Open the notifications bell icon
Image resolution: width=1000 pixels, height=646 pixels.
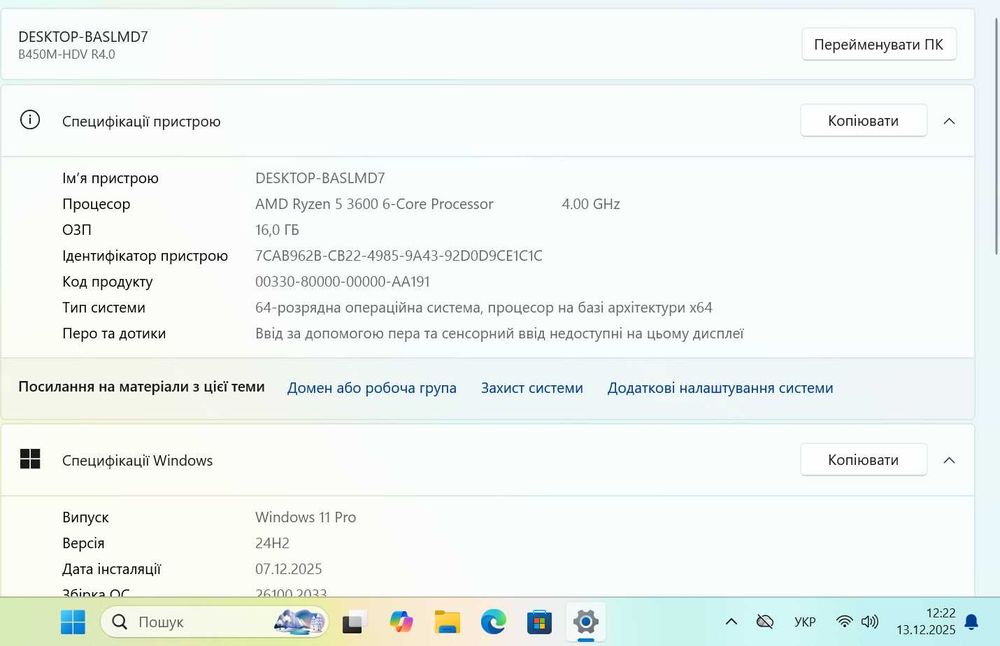[971, 622]
